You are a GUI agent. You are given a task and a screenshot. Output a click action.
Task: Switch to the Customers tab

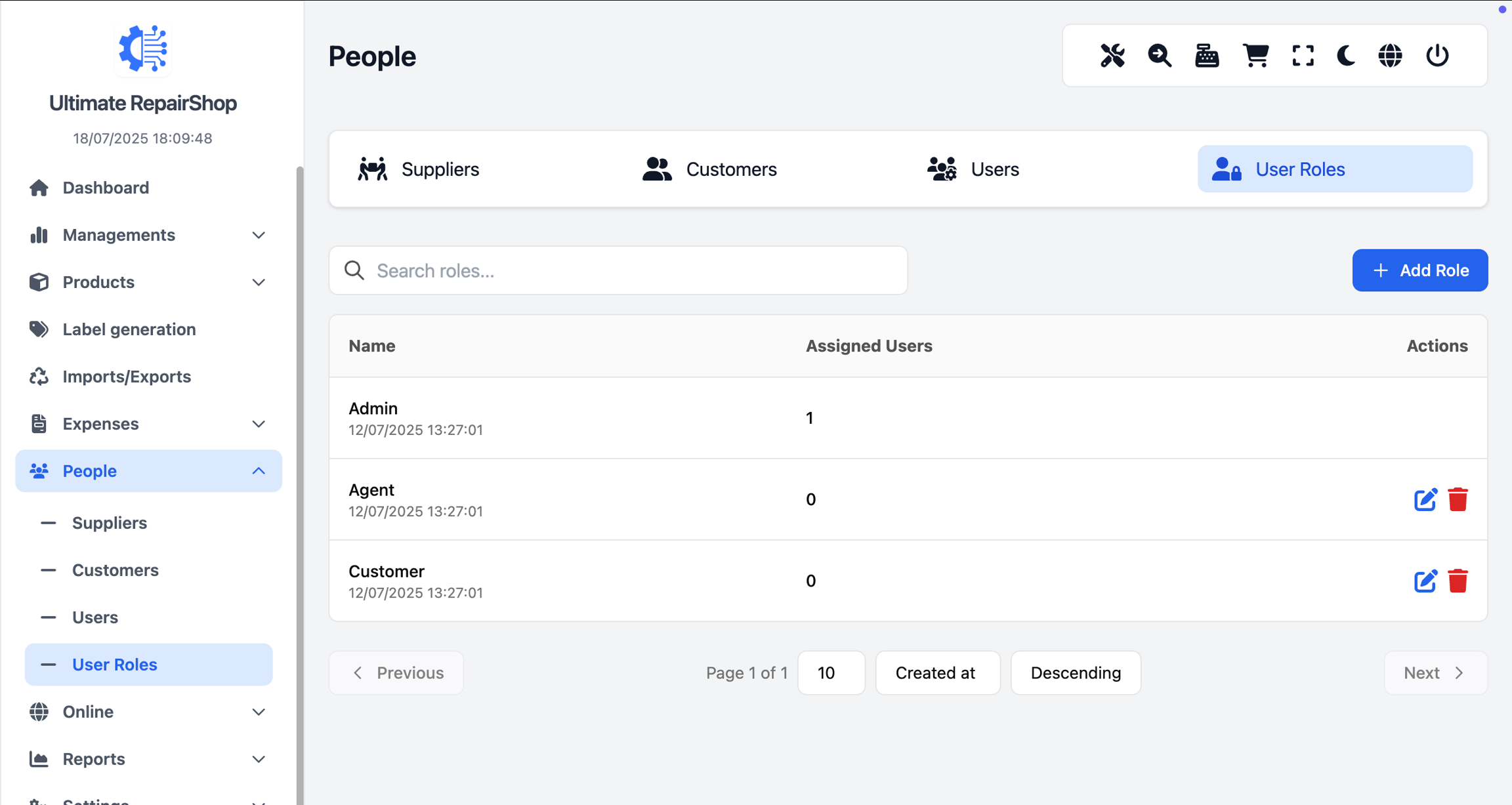[x=709, y=169]
